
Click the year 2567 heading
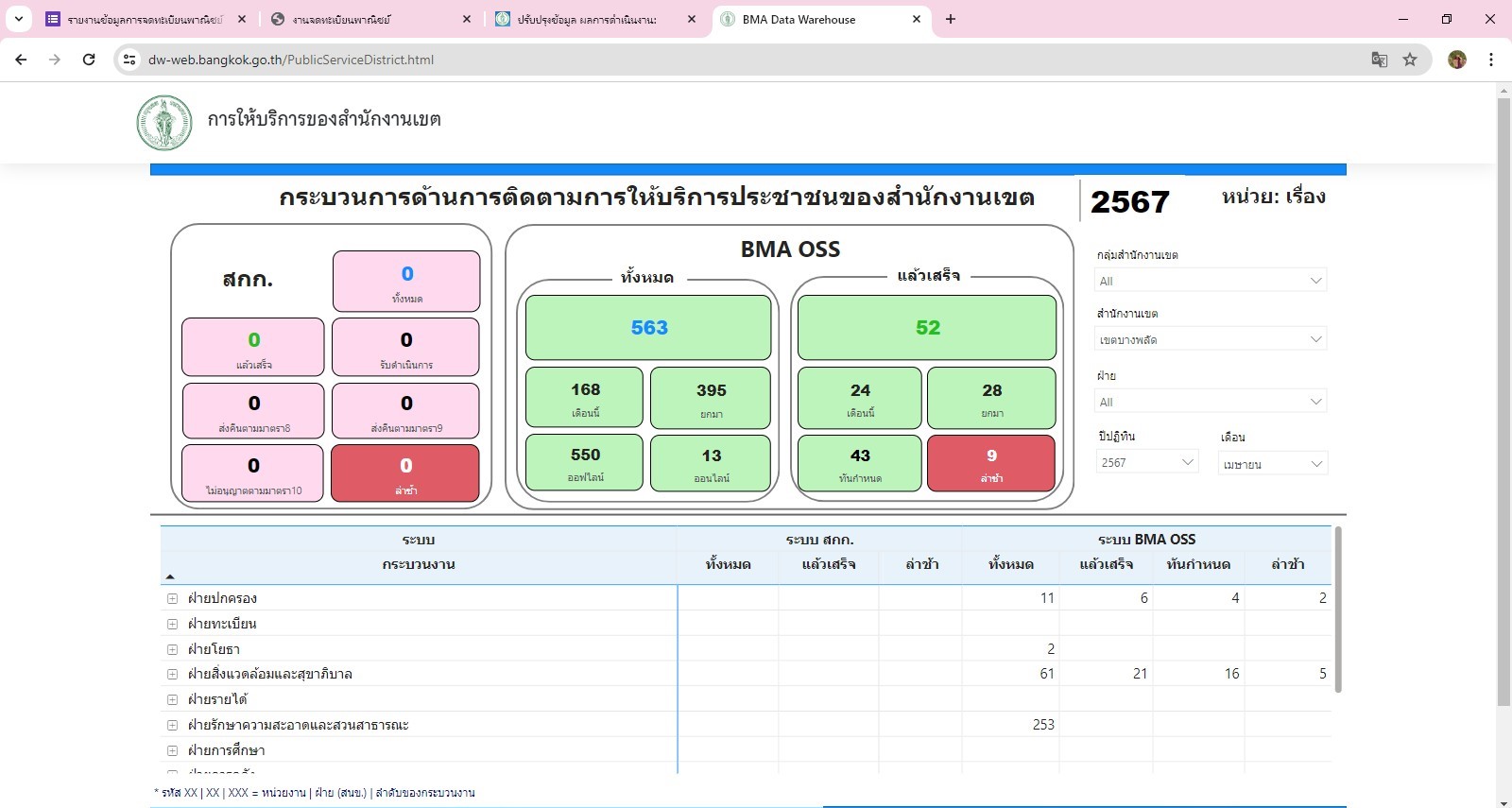[1130, 201]
